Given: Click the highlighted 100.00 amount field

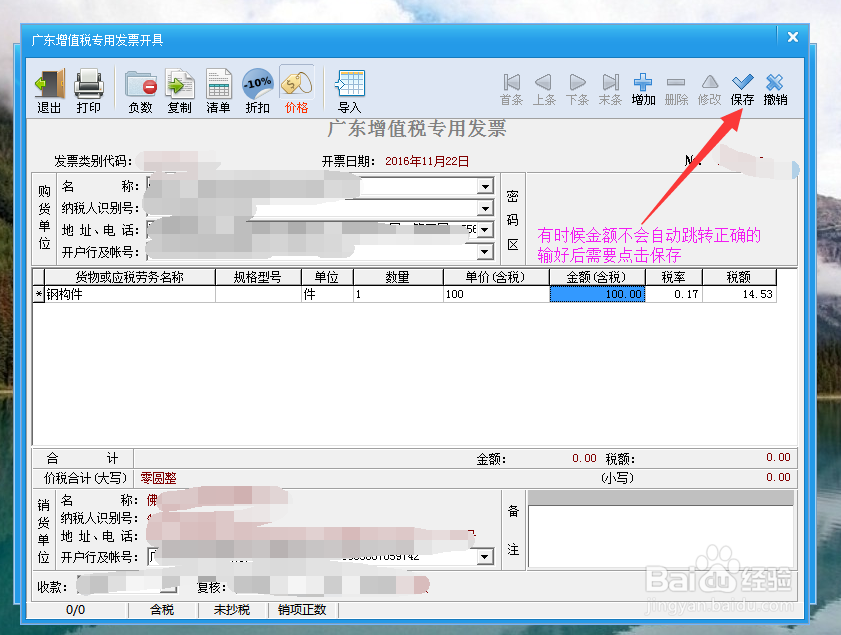Looking at the screenshot, I should point(597,294).
